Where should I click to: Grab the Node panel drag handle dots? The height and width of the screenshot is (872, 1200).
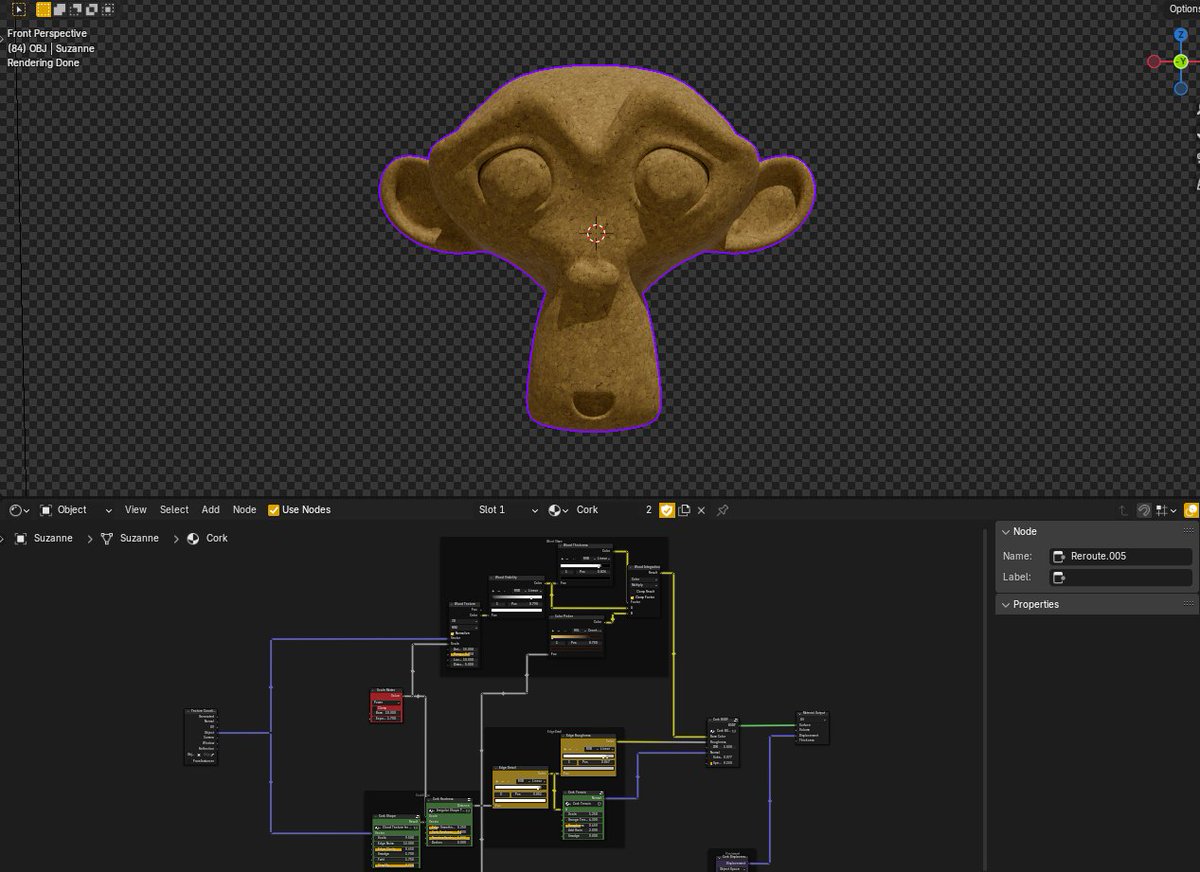click(1189, 532)
